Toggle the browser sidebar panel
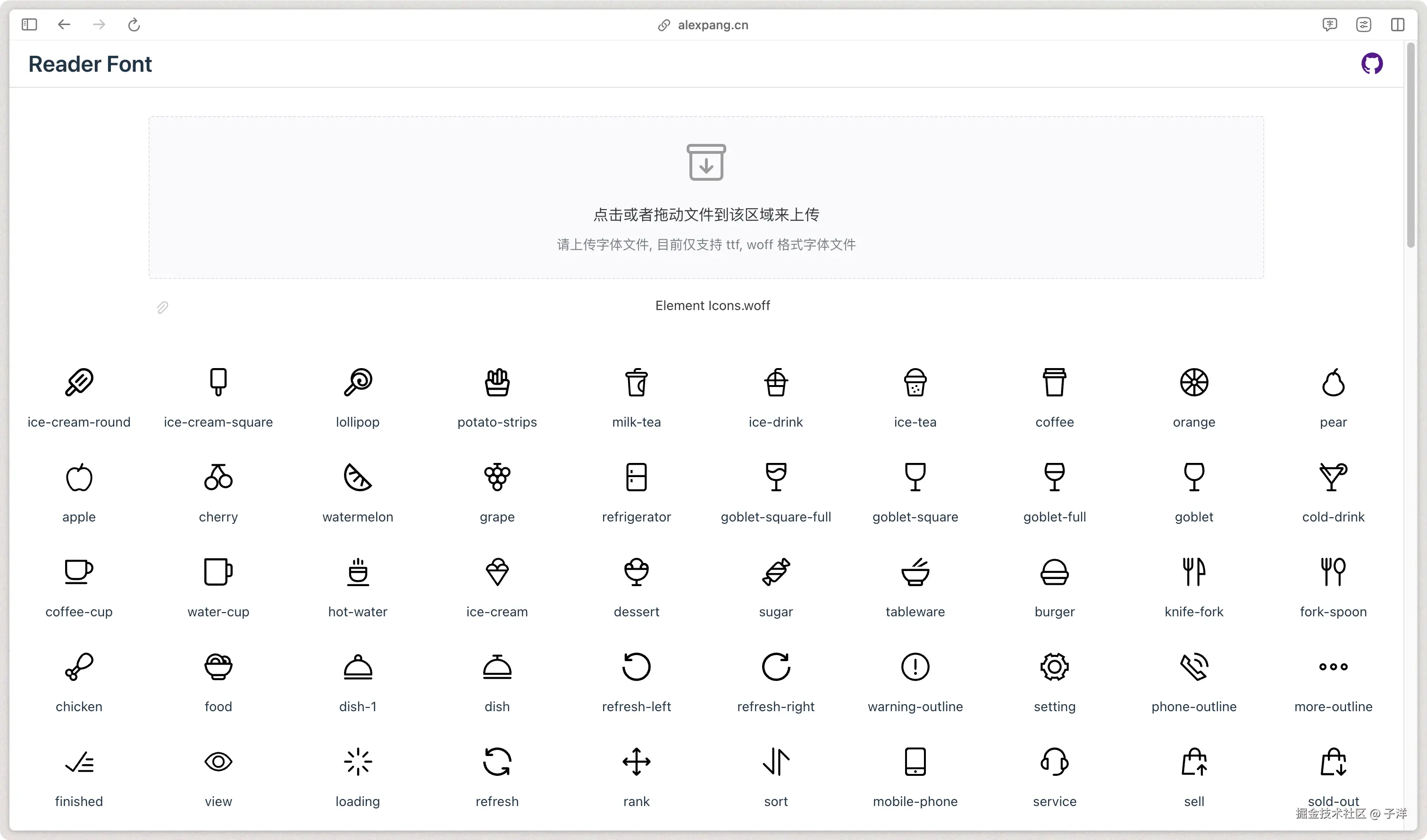The width and height of the screenshot is (1427, 840). point(29,25)
